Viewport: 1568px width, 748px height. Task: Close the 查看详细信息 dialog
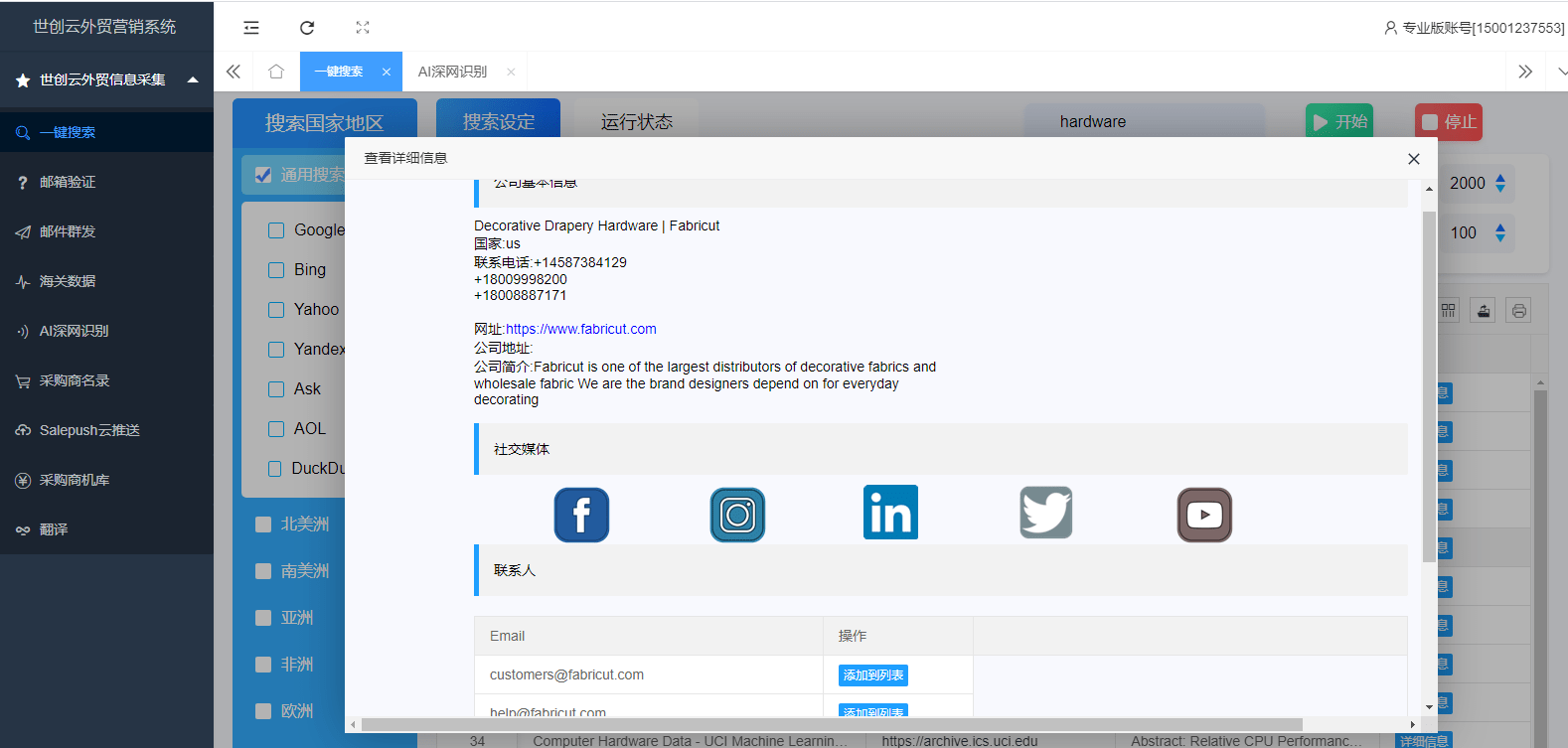coord(1414,159)
